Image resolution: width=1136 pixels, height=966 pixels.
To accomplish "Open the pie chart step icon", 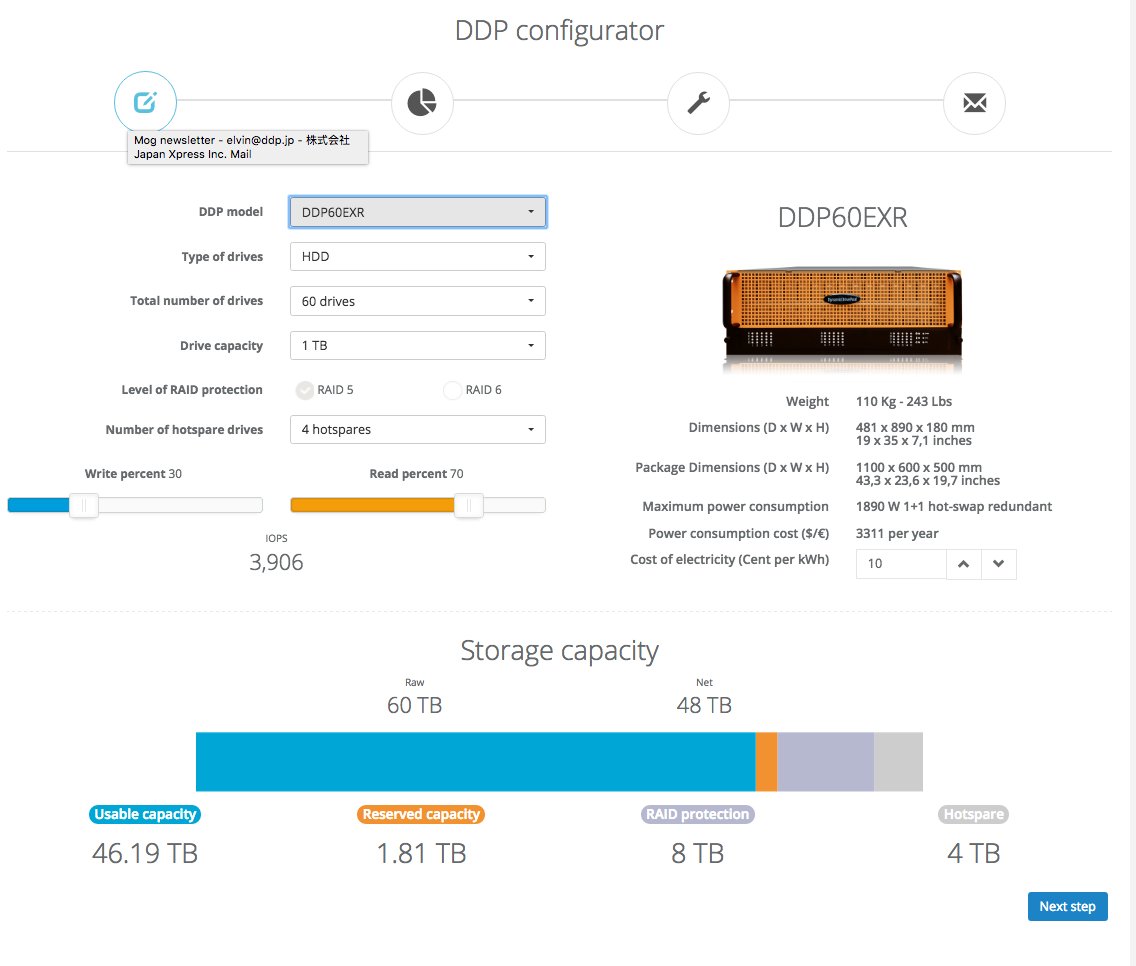I will point(422,103).
